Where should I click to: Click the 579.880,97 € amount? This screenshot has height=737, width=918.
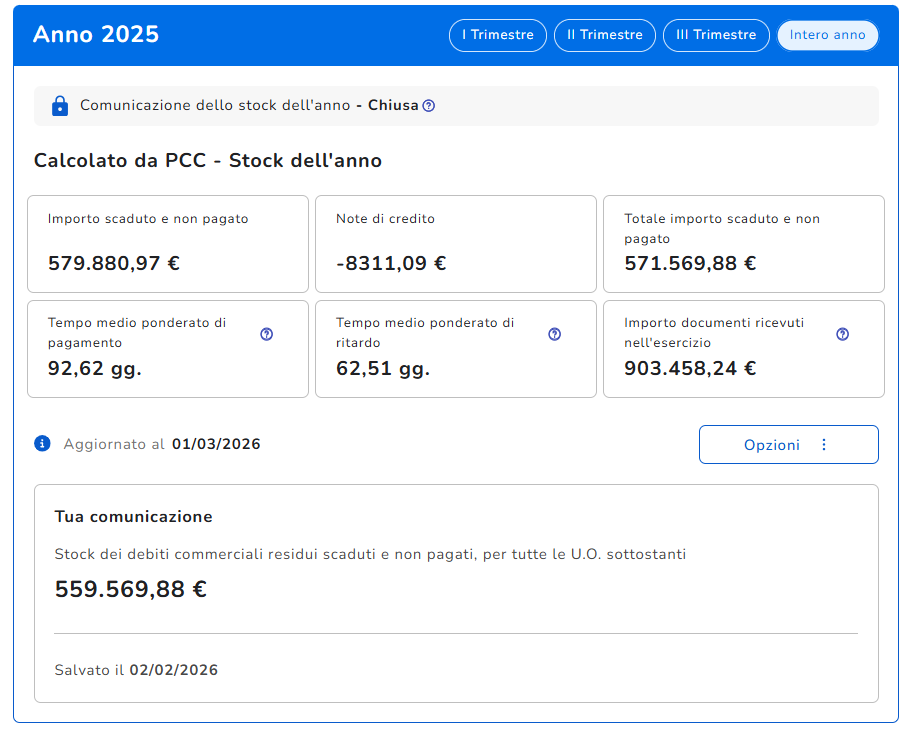[114, 263]
